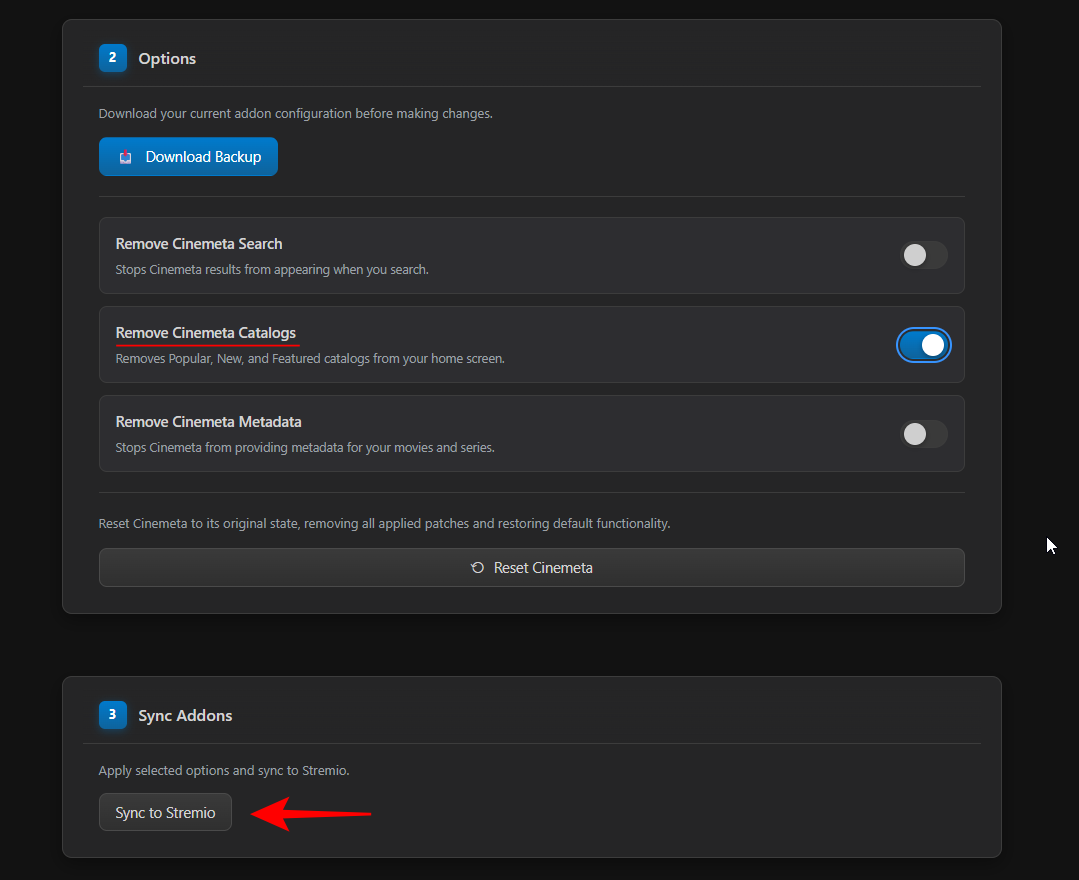Click the Remove Cinemeta Search title

[199, 244]
